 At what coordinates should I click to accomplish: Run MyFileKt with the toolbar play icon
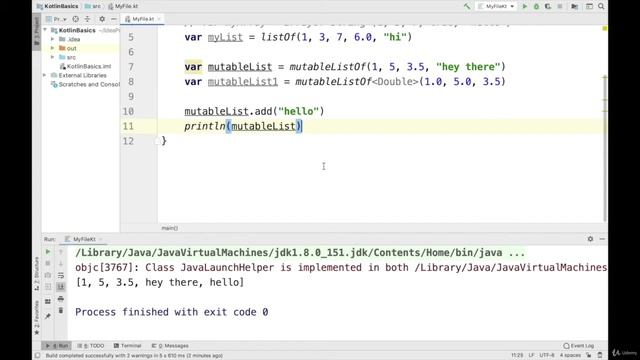pos(525,6)
